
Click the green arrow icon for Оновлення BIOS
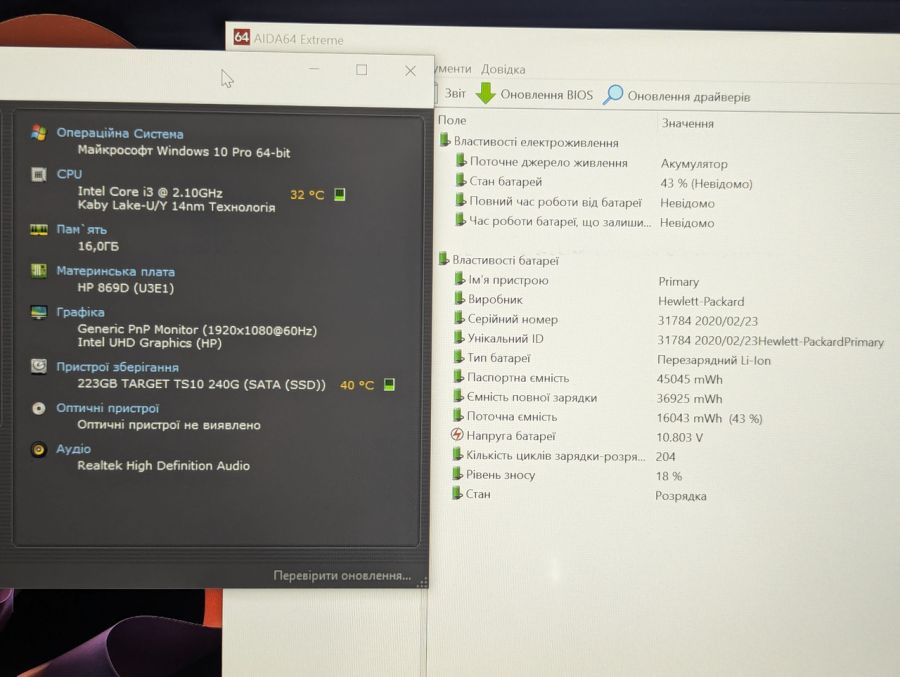point(485,92)
